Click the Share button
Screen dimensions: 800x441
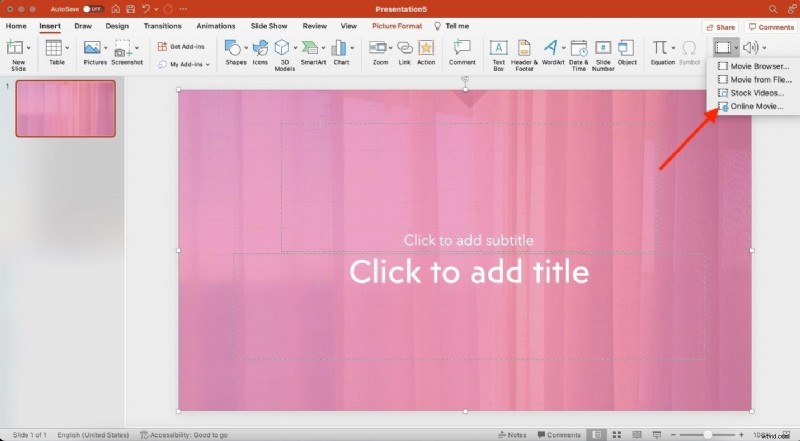[x=720, y=27]
